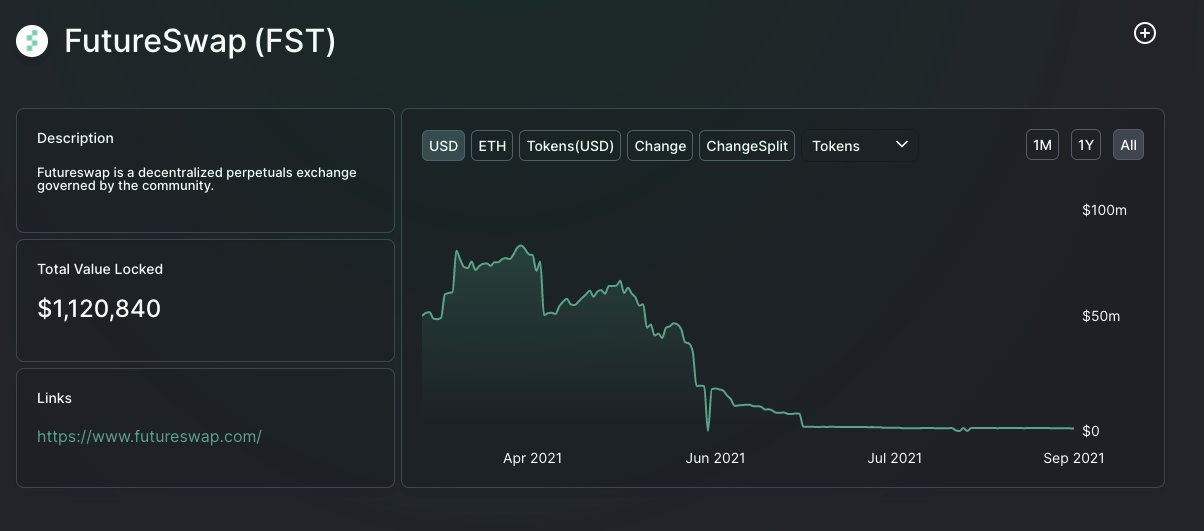This screenshot has height=531, width=1204.
Task: Set chart range to 1Y
Action: pos(1086,145)
